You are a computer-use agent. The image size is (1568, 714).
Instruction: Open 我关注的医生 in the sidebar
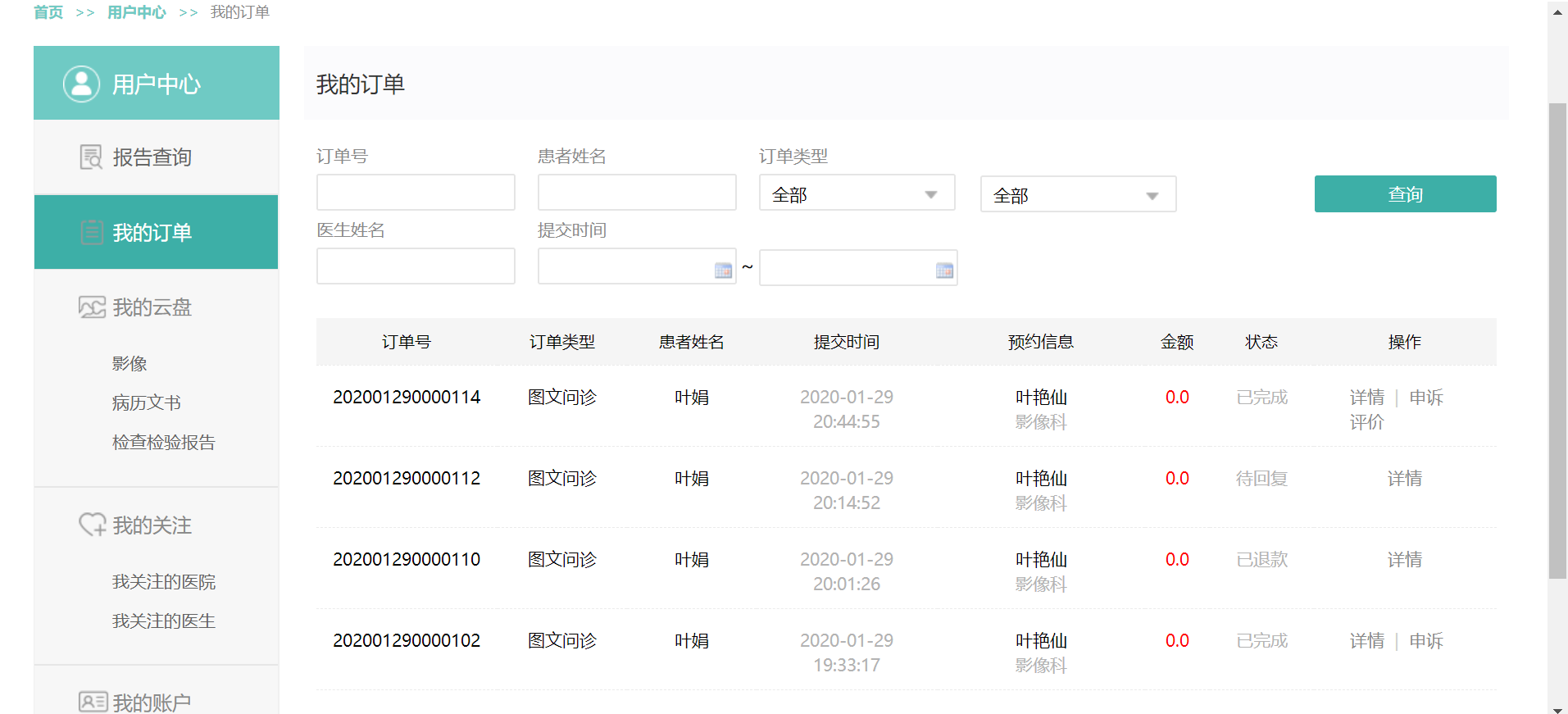coord(164,621)
